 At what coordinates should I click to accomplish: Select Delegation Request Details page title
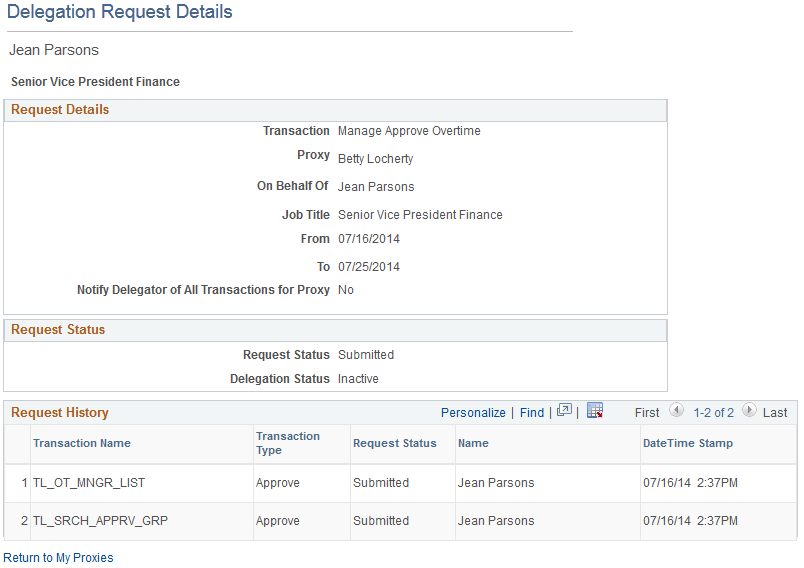tap(119, 12)
